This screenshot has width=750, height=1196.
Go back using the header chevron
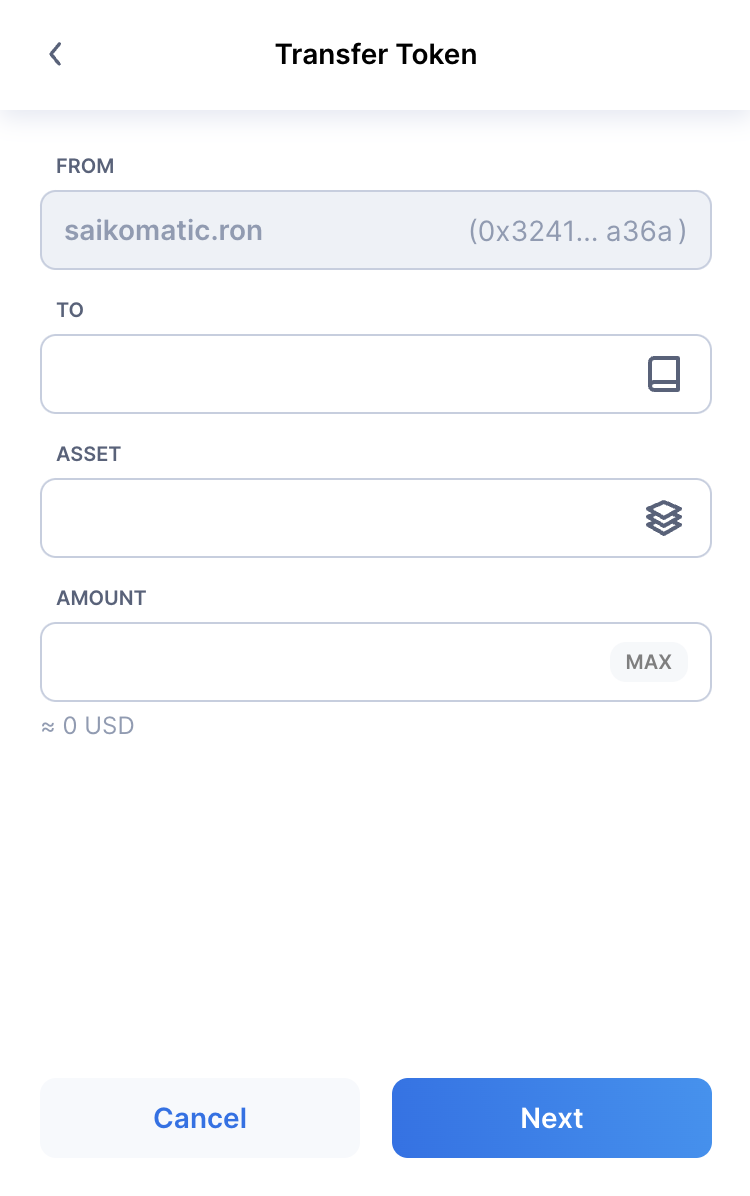55,54
